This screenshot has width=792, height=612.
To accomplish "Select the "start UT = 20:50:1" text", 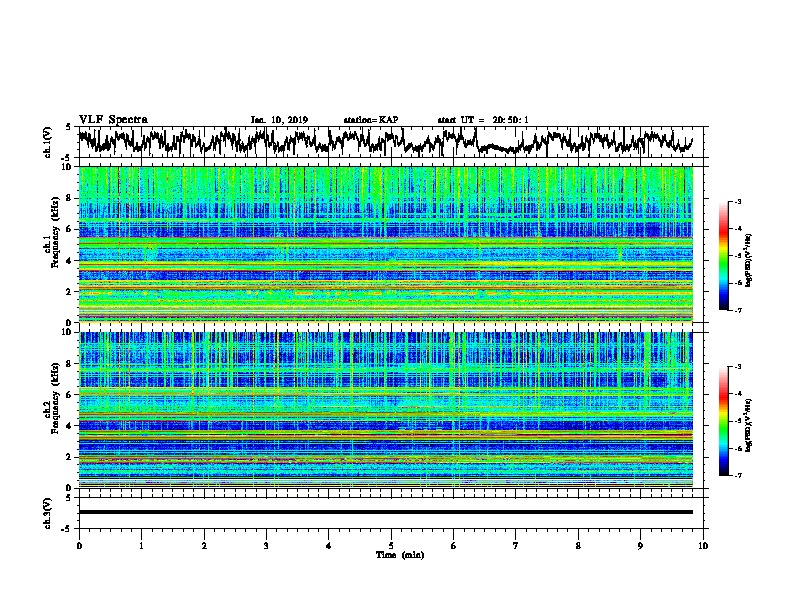I will click(483, 120).
